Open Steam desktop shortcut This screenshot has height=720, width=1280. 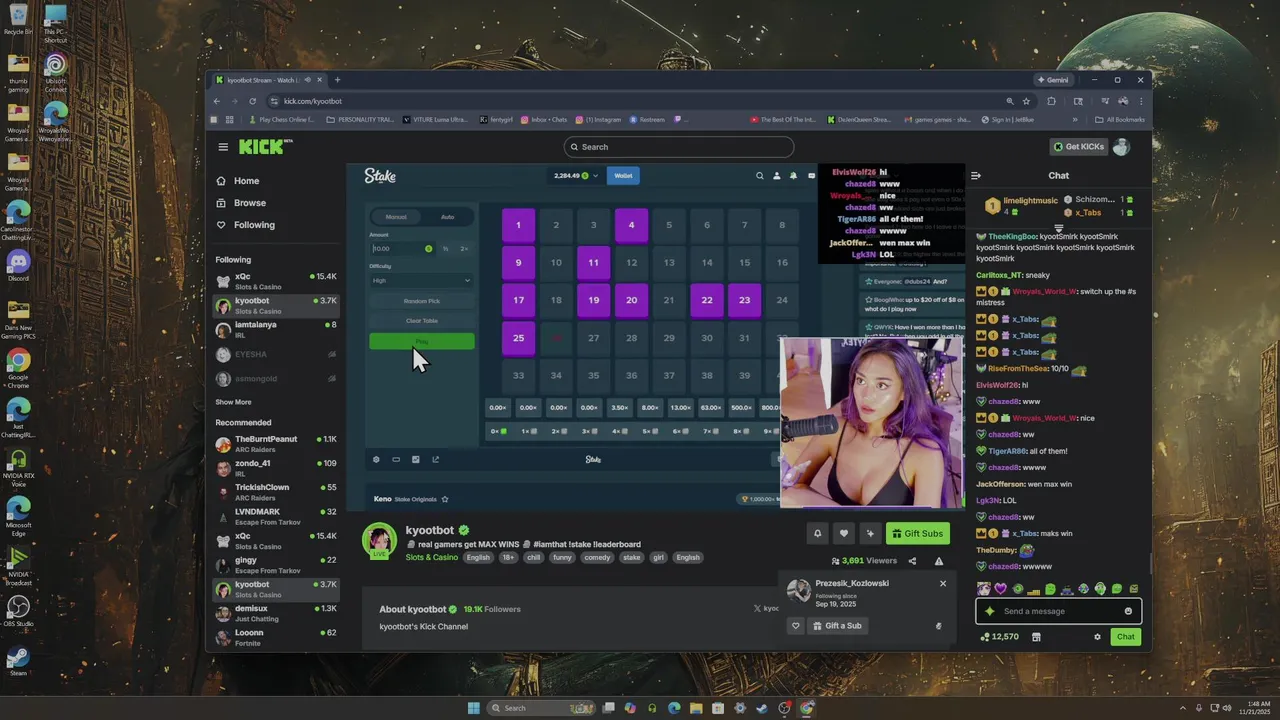18,661
